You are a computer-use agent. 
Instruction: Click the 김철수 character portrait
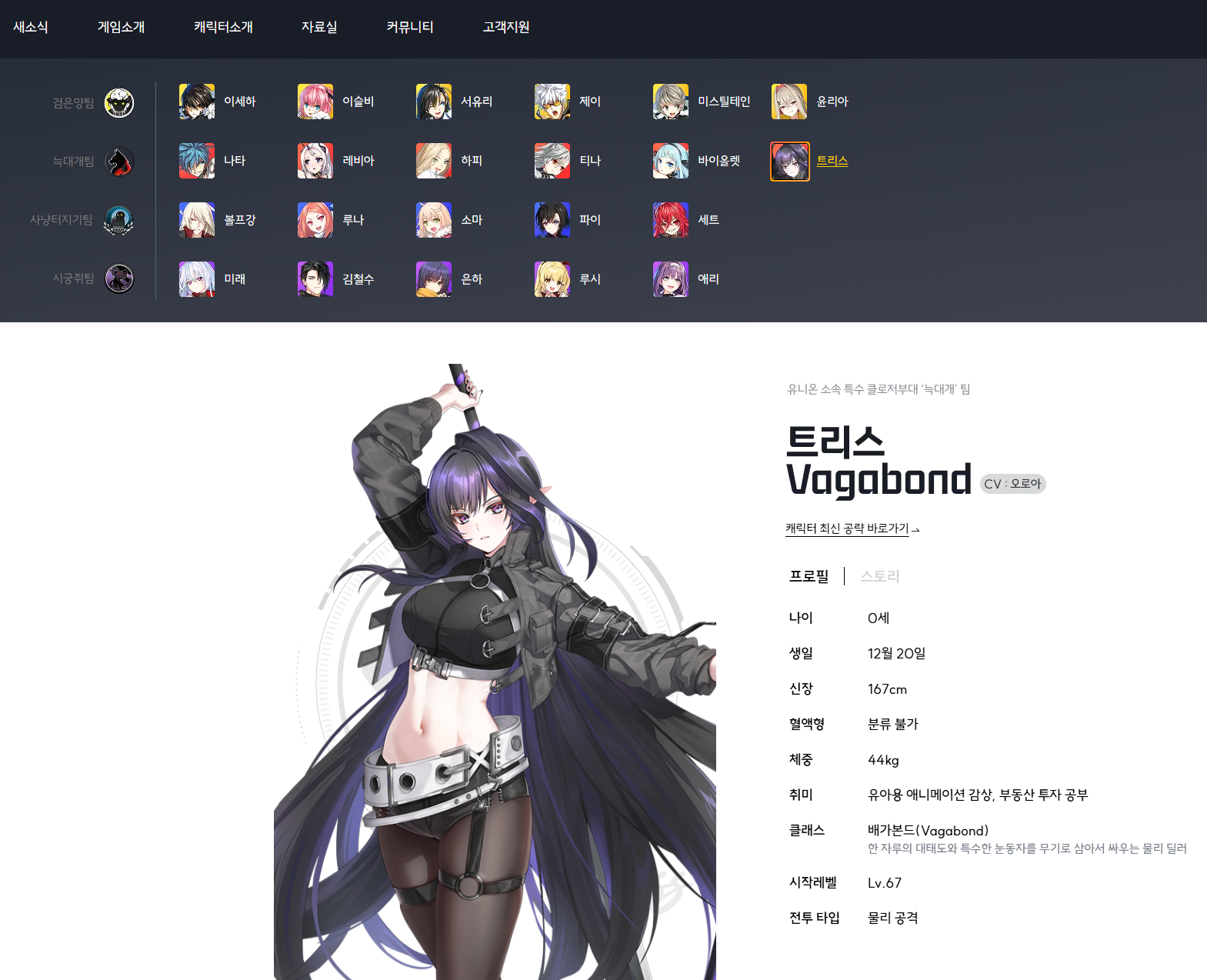tap(315, 279)
